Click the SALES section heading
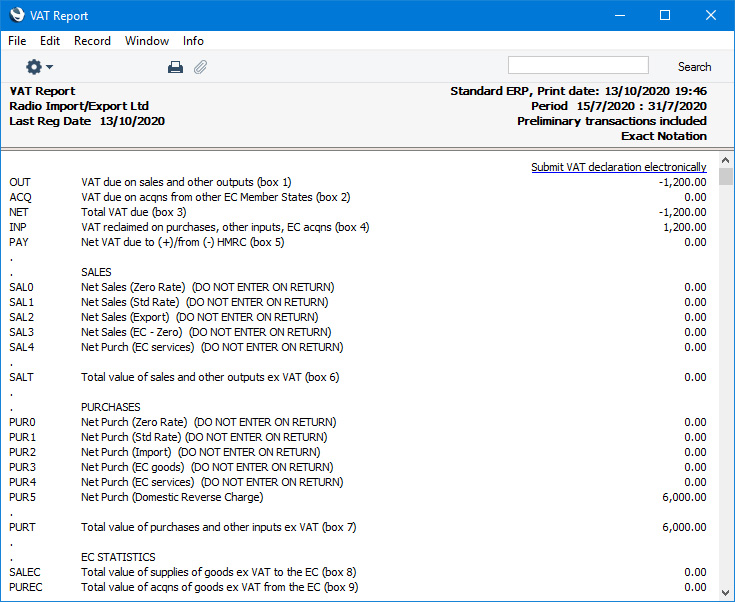This screenshot has width=735, height=602. (96, 272)
